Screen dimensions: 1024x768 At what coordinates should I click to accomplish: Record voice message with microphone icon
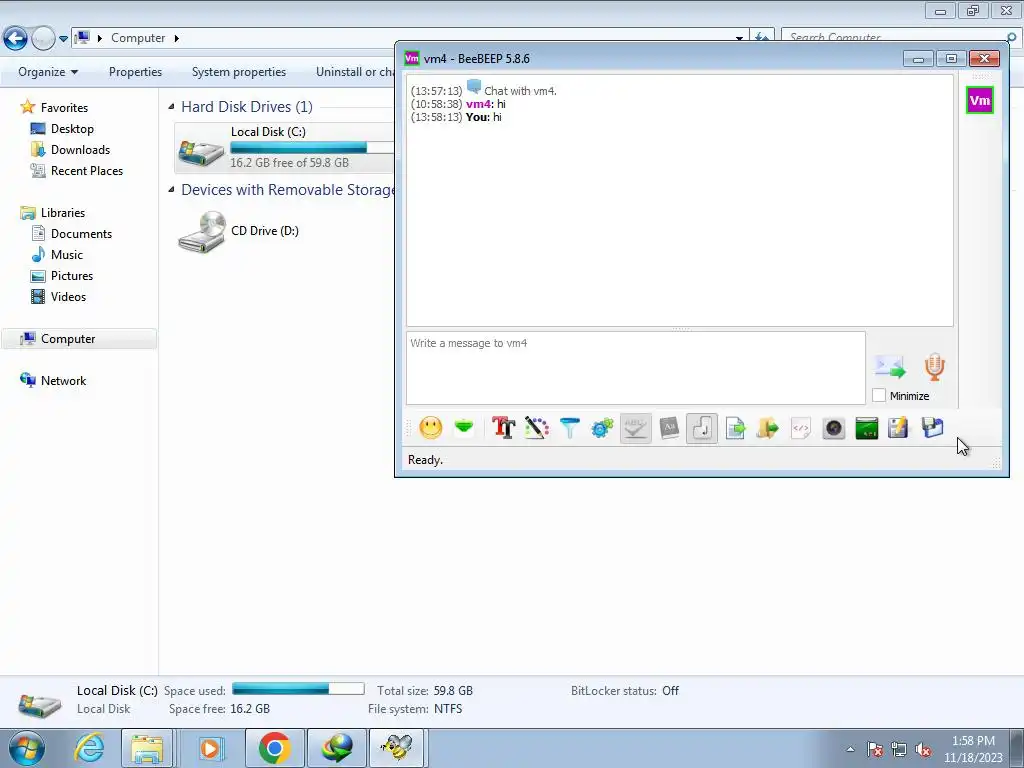click(x=935, y=367)
